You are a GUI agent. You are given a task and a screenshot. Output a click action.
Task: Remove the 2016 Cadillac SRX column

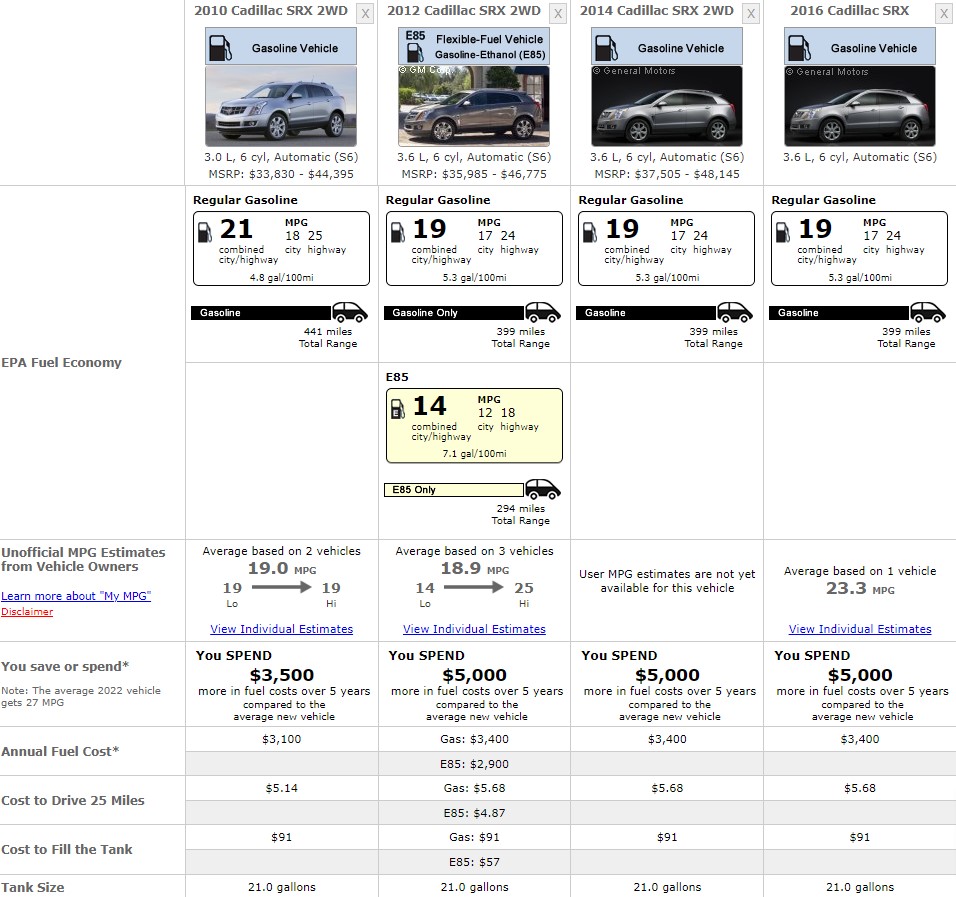[944, 14]
